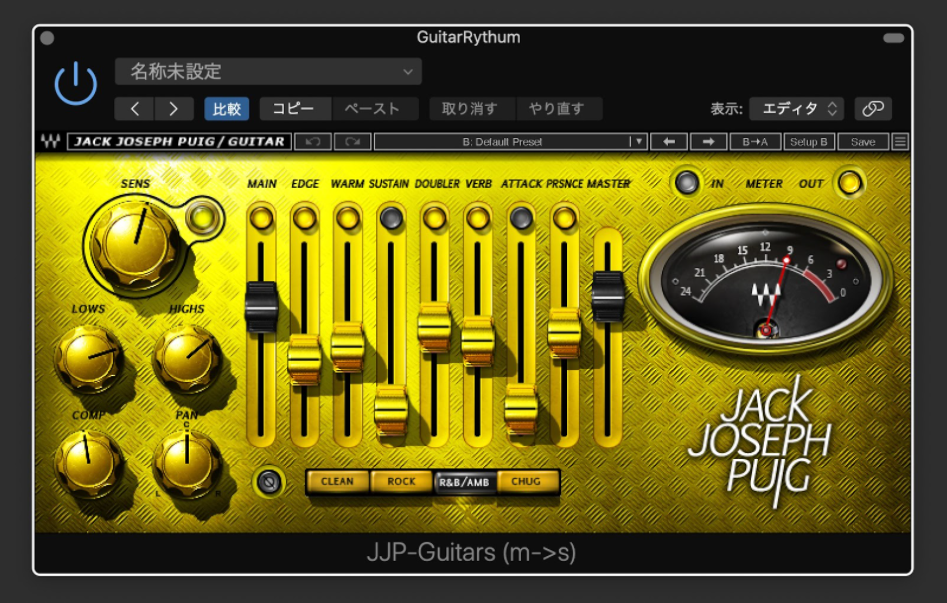This screenshot has height=603, width=947.
Task: Click the VU meter display
Action: tap(765, 279)
